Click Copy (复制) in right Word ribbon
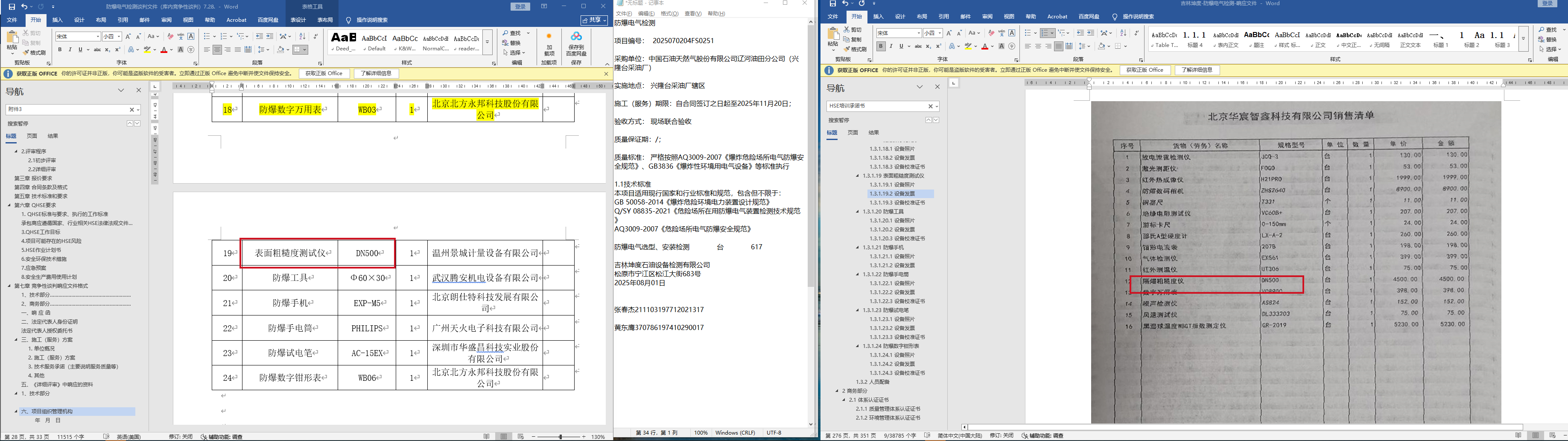Screen dimensions: 1568x441 tap(853, 39)
